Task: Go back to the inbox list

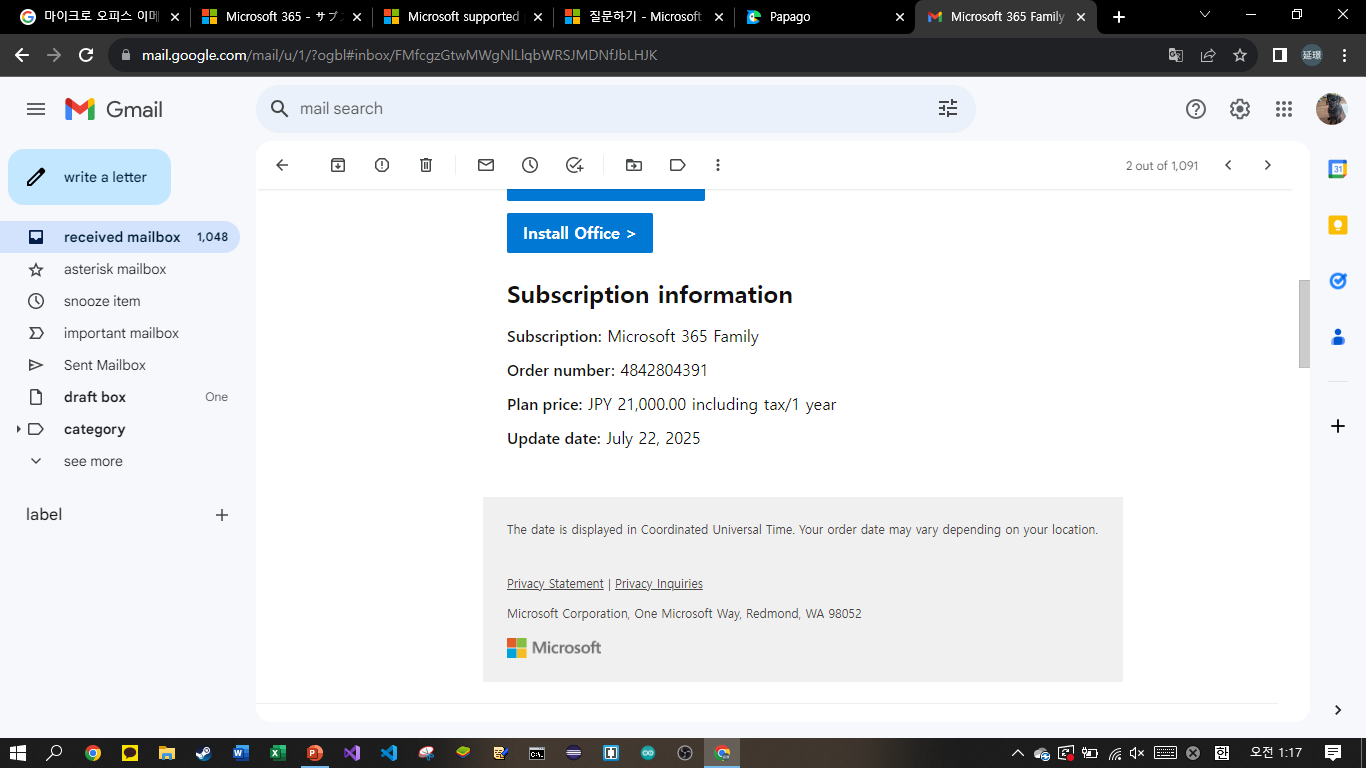Action: click(282, 165)
